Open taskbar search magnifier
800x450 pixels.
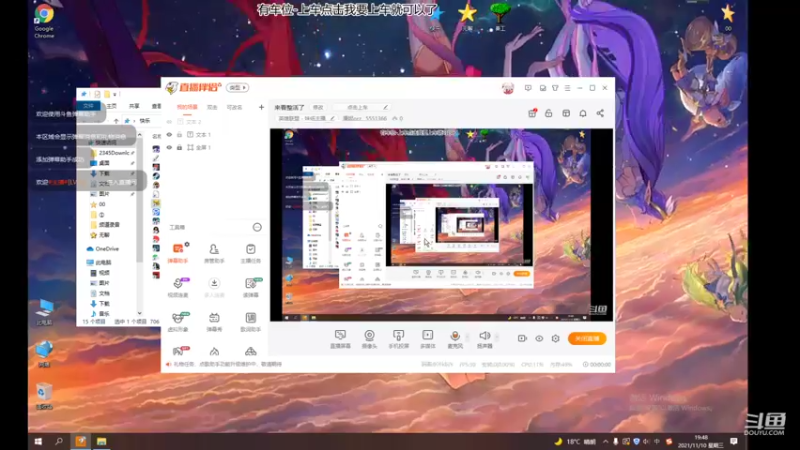(59, 441)
